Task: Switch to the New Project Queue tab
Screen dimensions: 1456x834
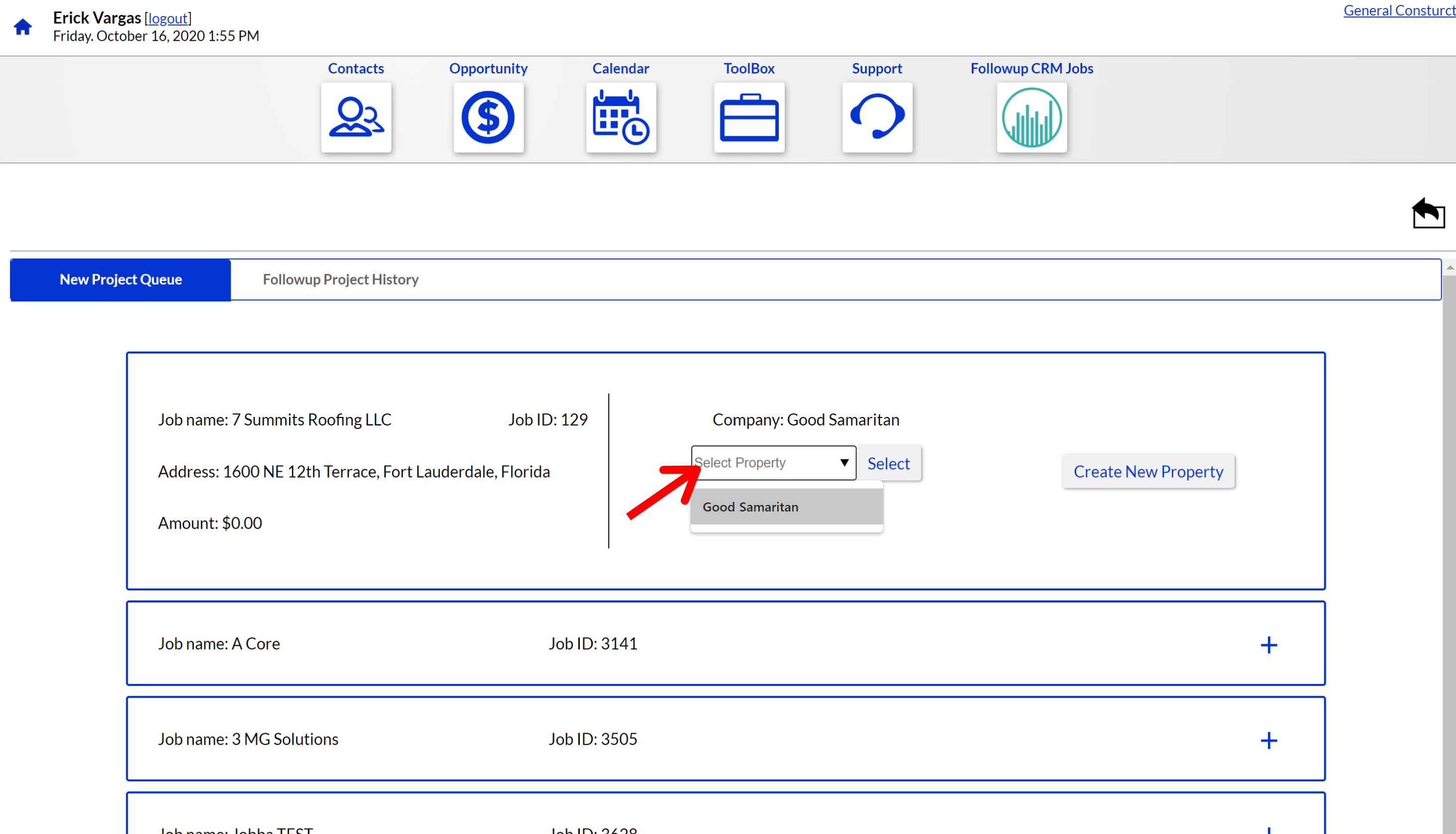Action: tap(121, 279)
